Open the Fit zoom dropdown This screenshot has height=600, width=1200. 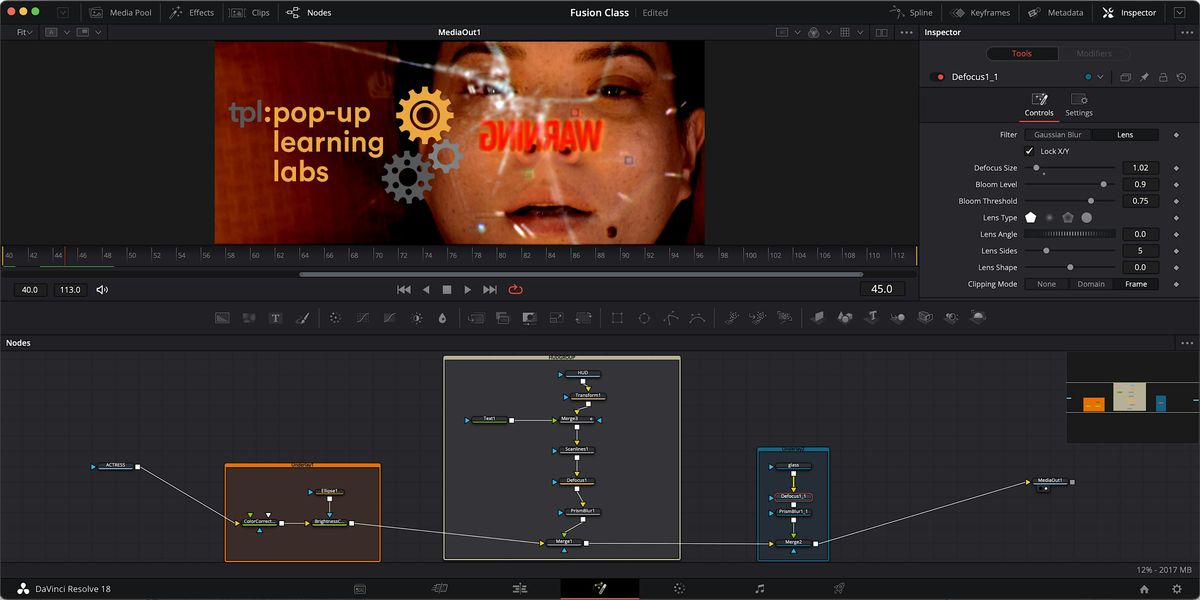pyautogui.click(x=24, y=32)
